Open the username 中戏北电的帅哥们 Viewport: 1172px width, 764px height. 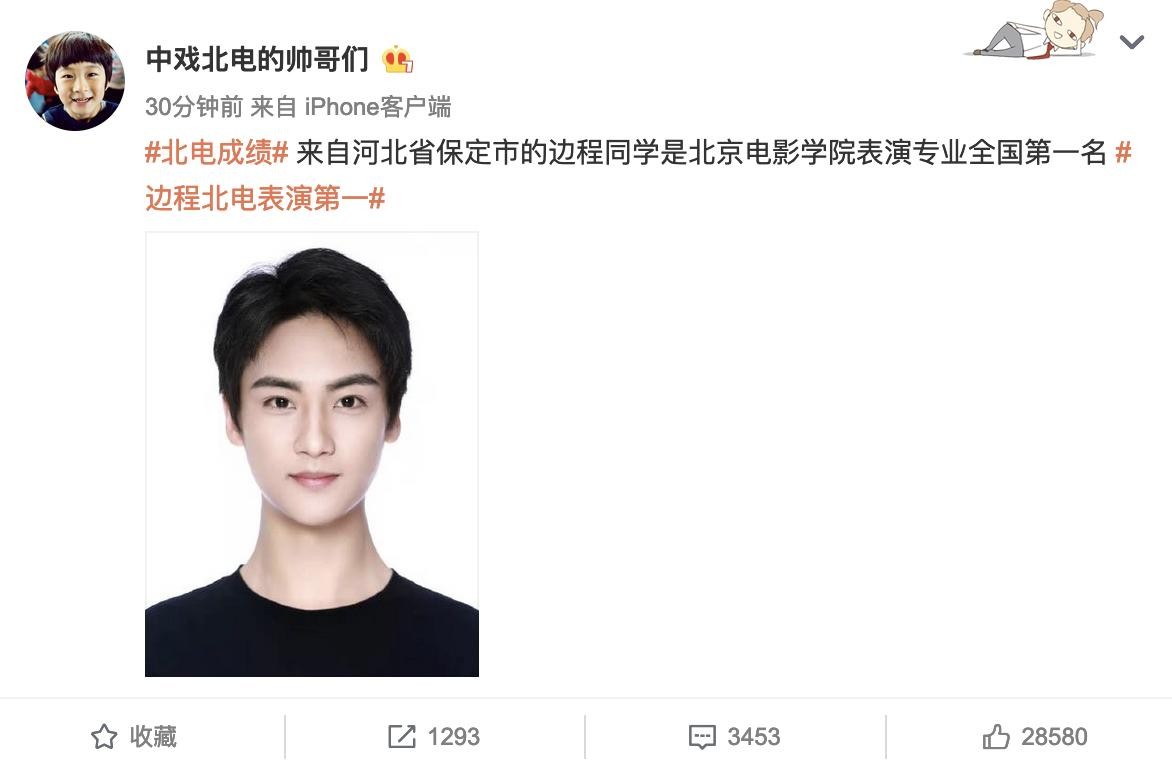point(257,59)
